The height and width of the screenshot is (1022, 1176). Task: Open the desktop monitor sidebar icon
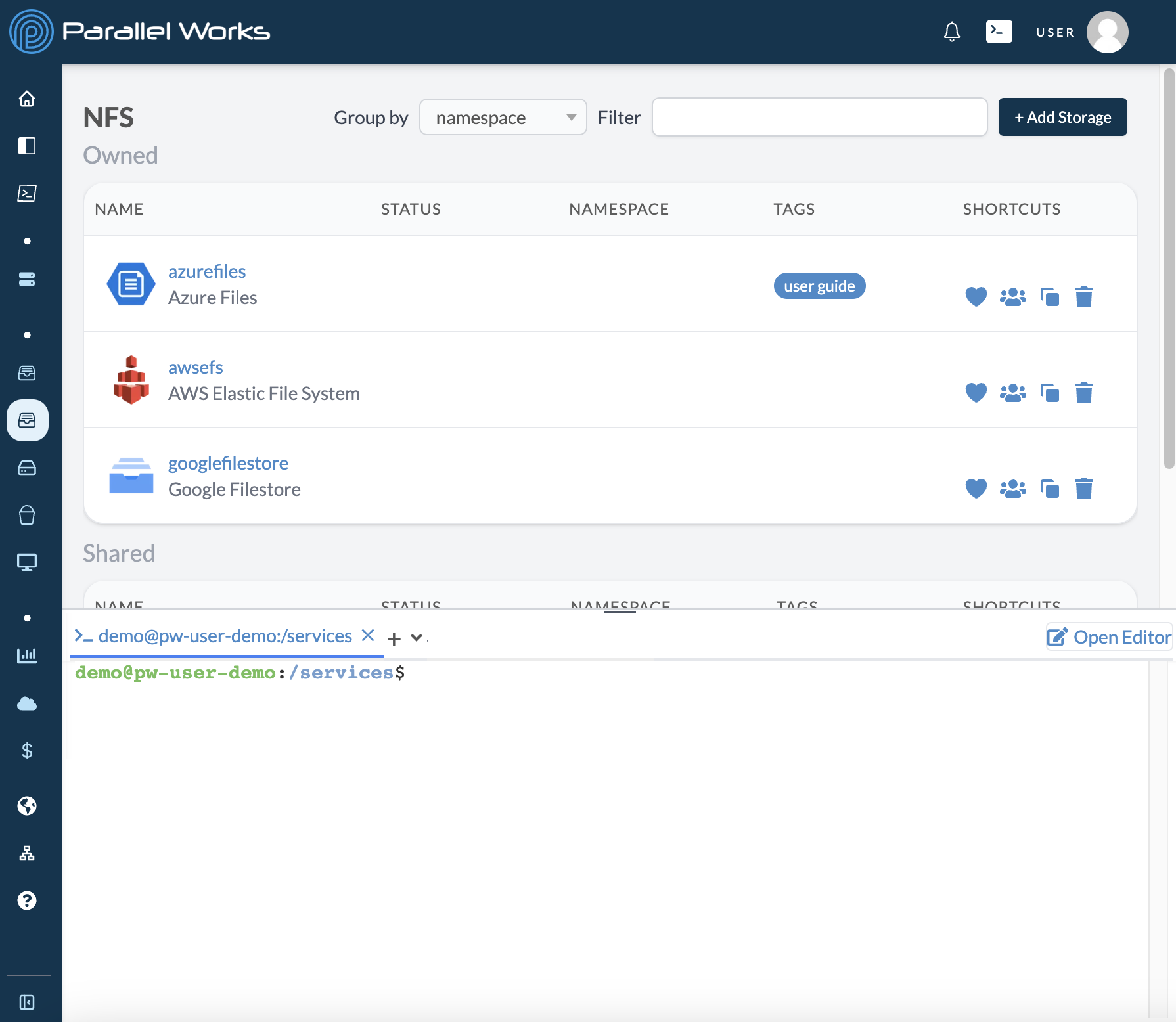click(27, 562)
